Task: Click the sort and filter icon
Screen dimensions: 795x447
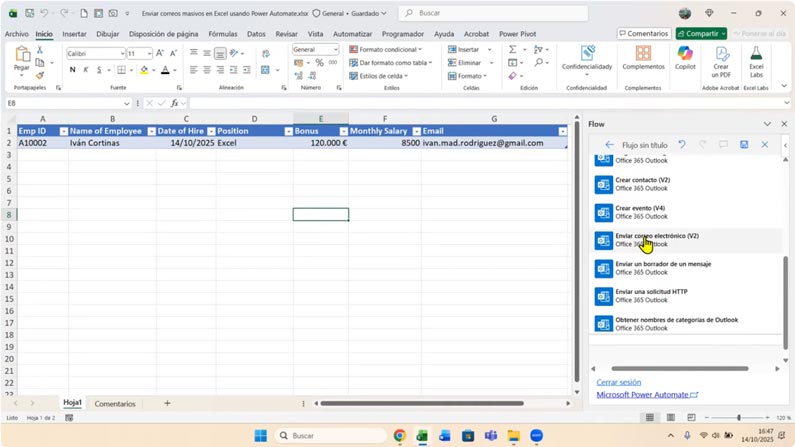Action: (x=538, y=49)
